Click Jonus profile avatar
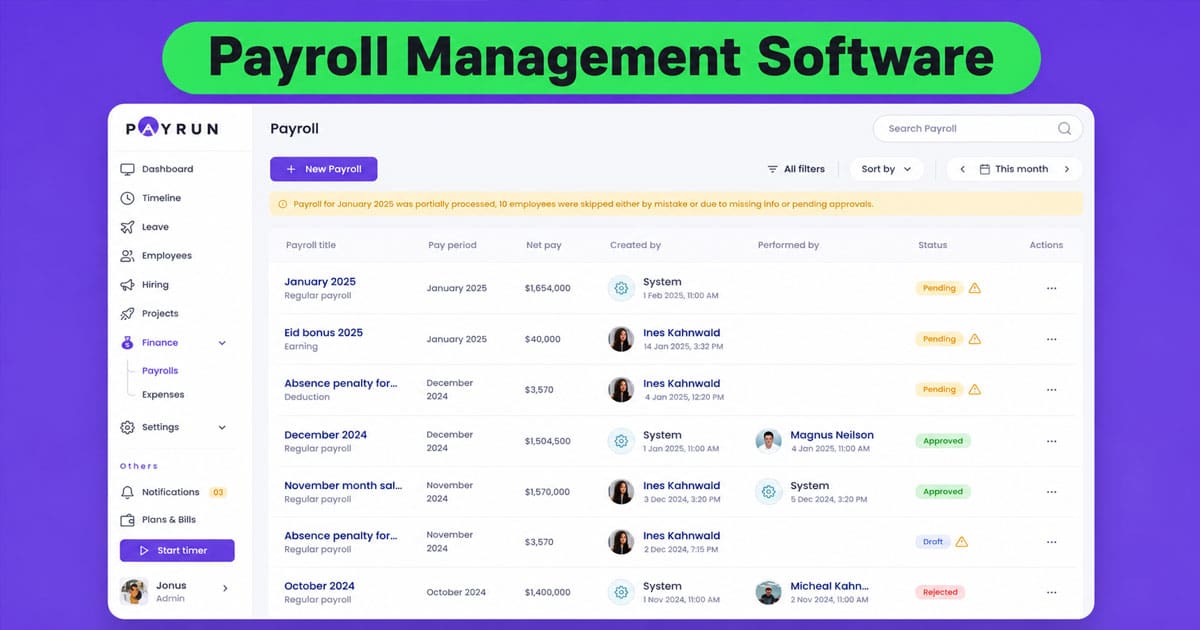 [x=134, y=591]
